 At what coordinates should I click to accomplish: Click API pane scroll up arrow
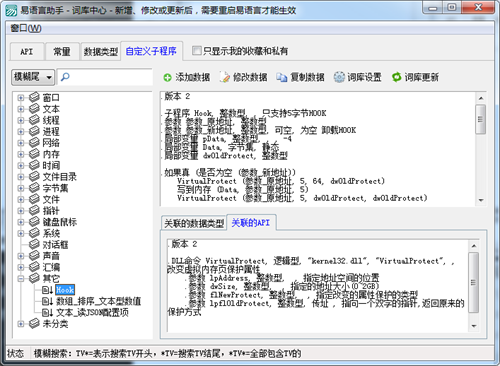point(474,246)
